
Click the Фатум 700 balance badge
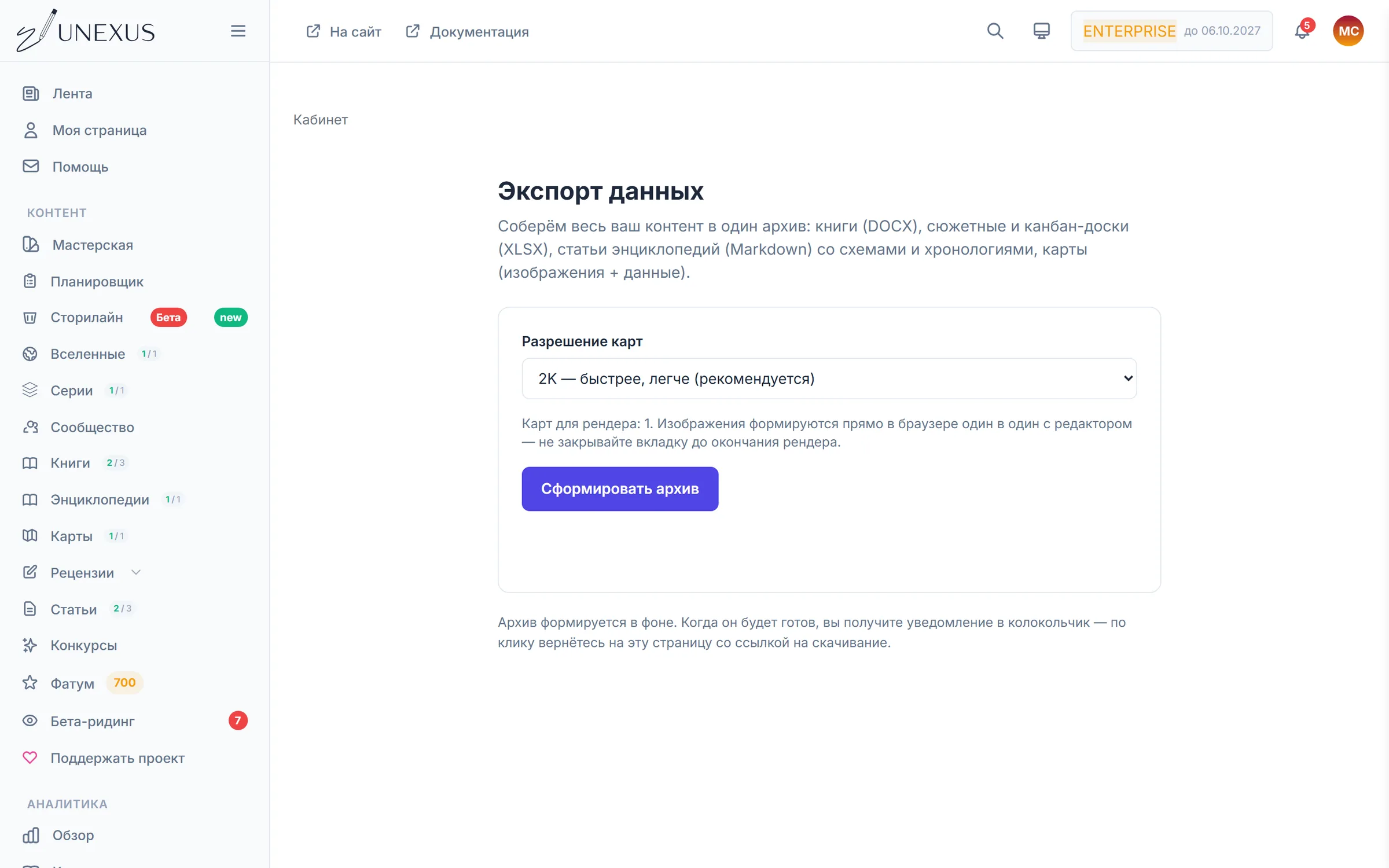pyautogui.click(x=124, y=683)
